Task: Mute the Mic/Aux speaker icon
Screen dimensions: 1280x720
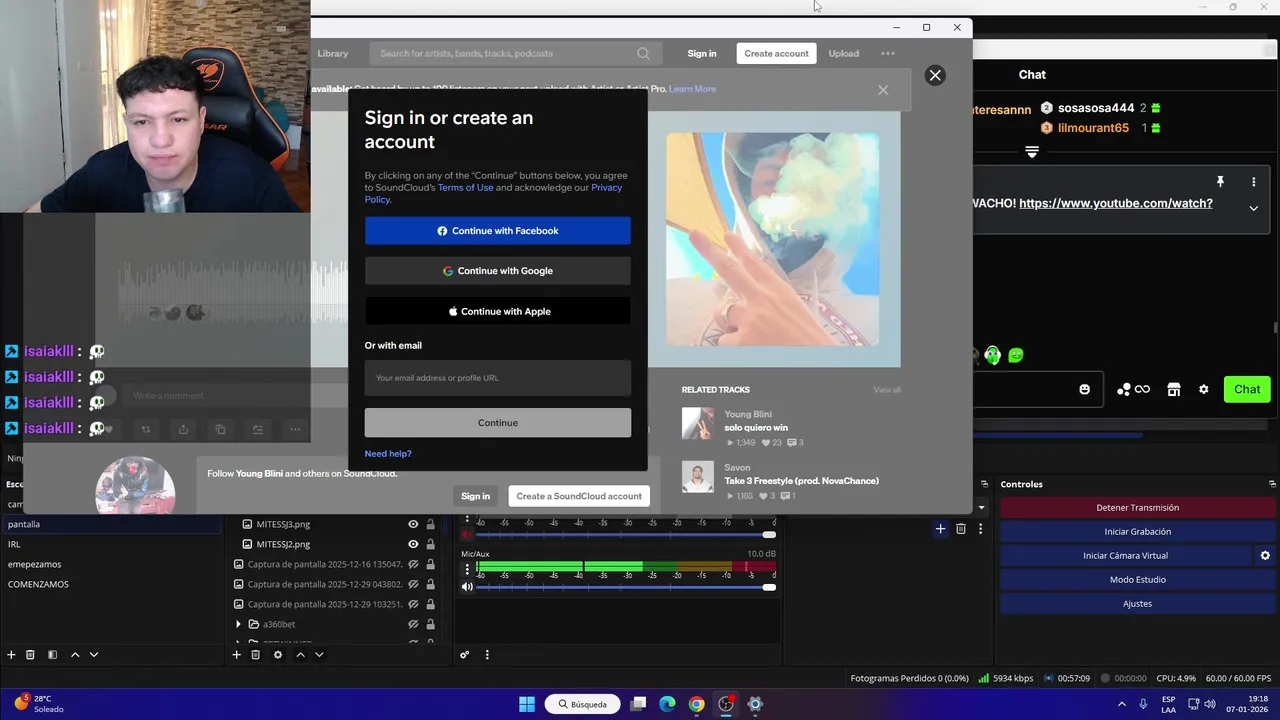Action: point(466,587)
